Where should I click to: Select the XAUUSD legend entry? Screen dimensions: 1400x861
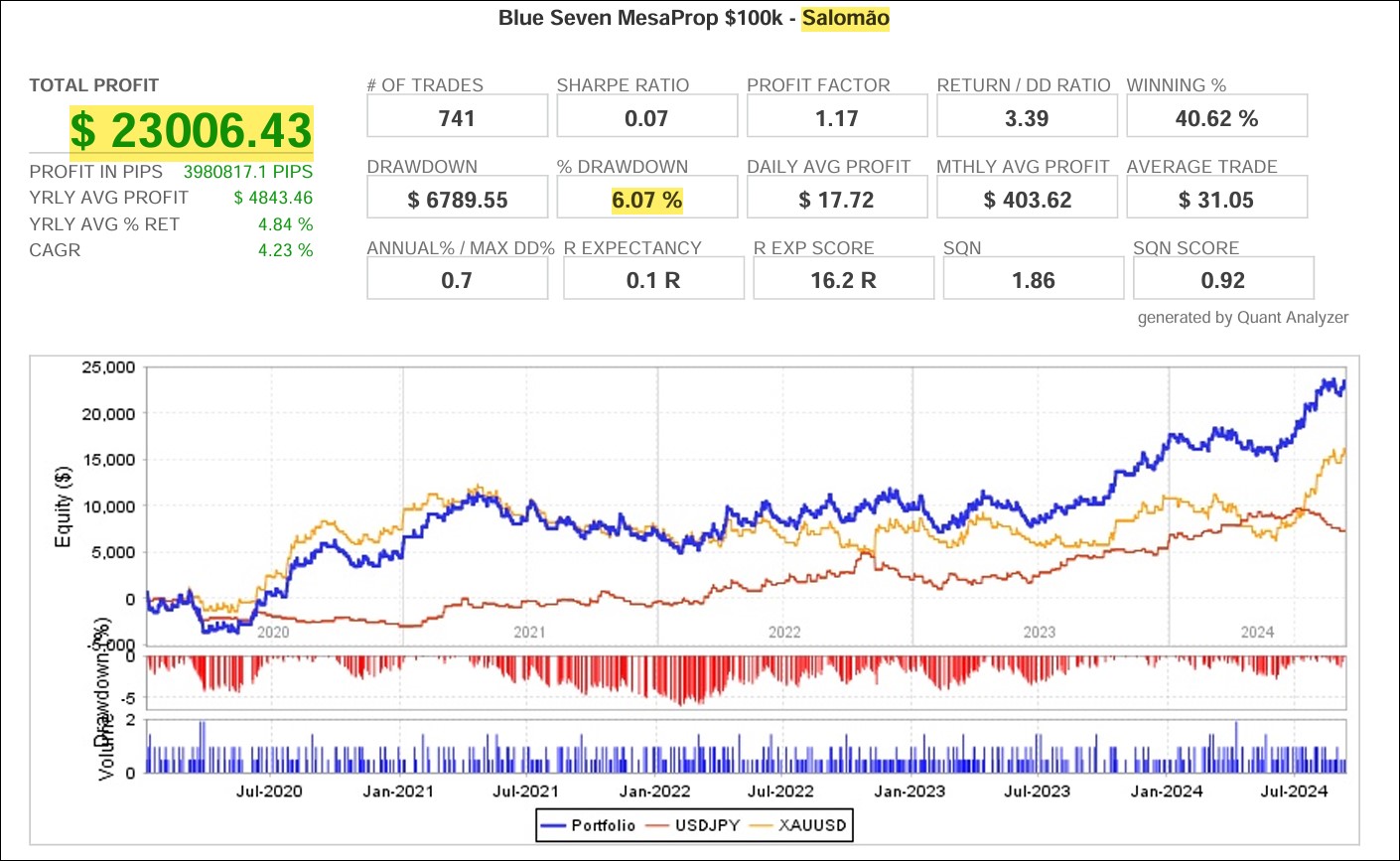click(798, 825)
